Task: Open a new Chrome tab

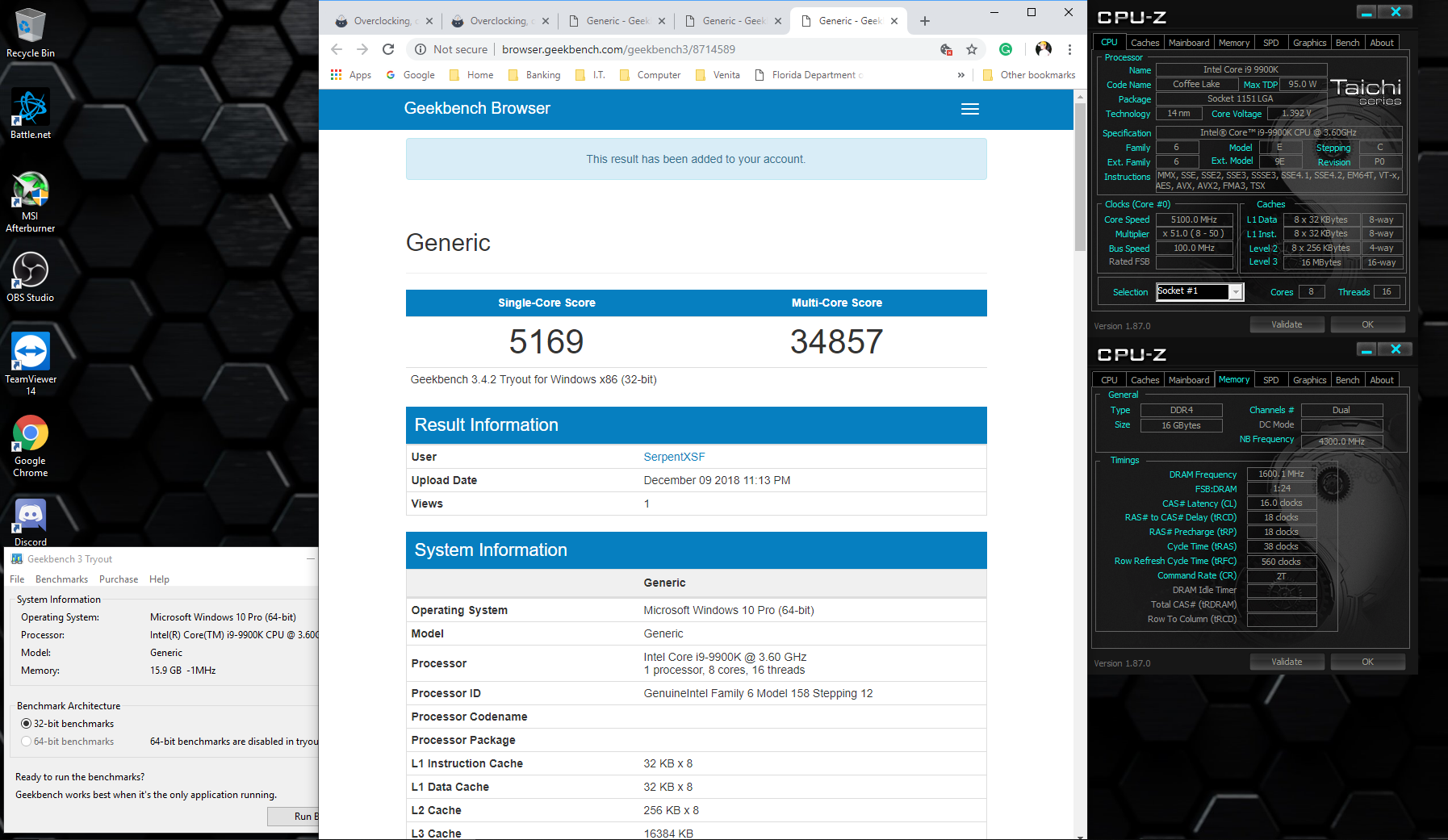Action: [925, 21]
